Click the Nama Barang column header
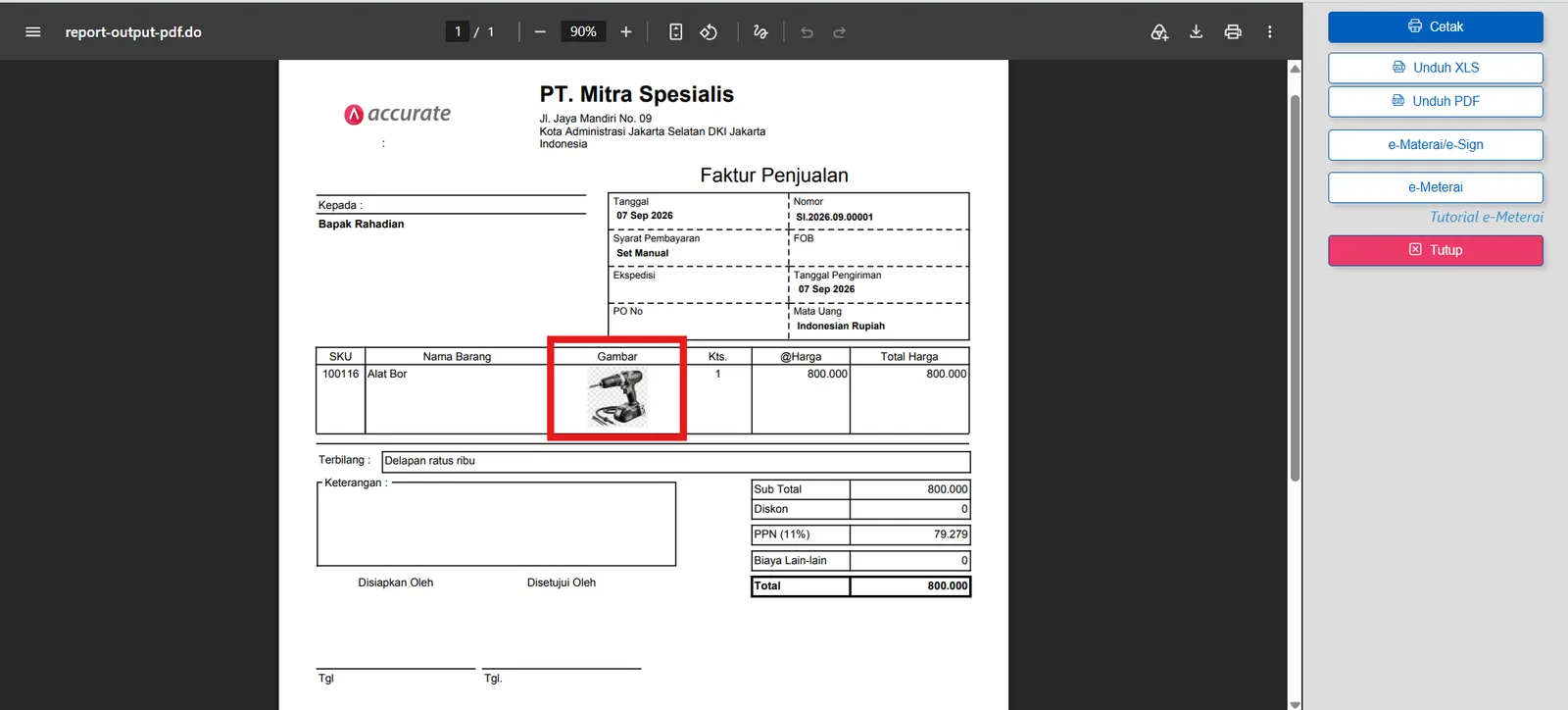The image size is (1568, 710). [457, 357]
